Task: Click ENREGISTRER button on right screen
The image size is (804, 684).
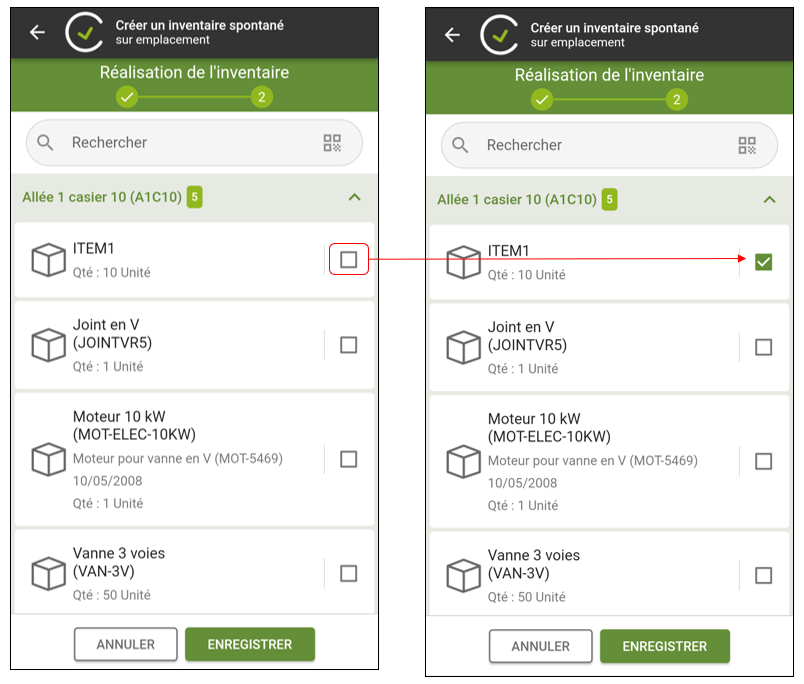Action: pyautogui.click(x=665, y=646)
